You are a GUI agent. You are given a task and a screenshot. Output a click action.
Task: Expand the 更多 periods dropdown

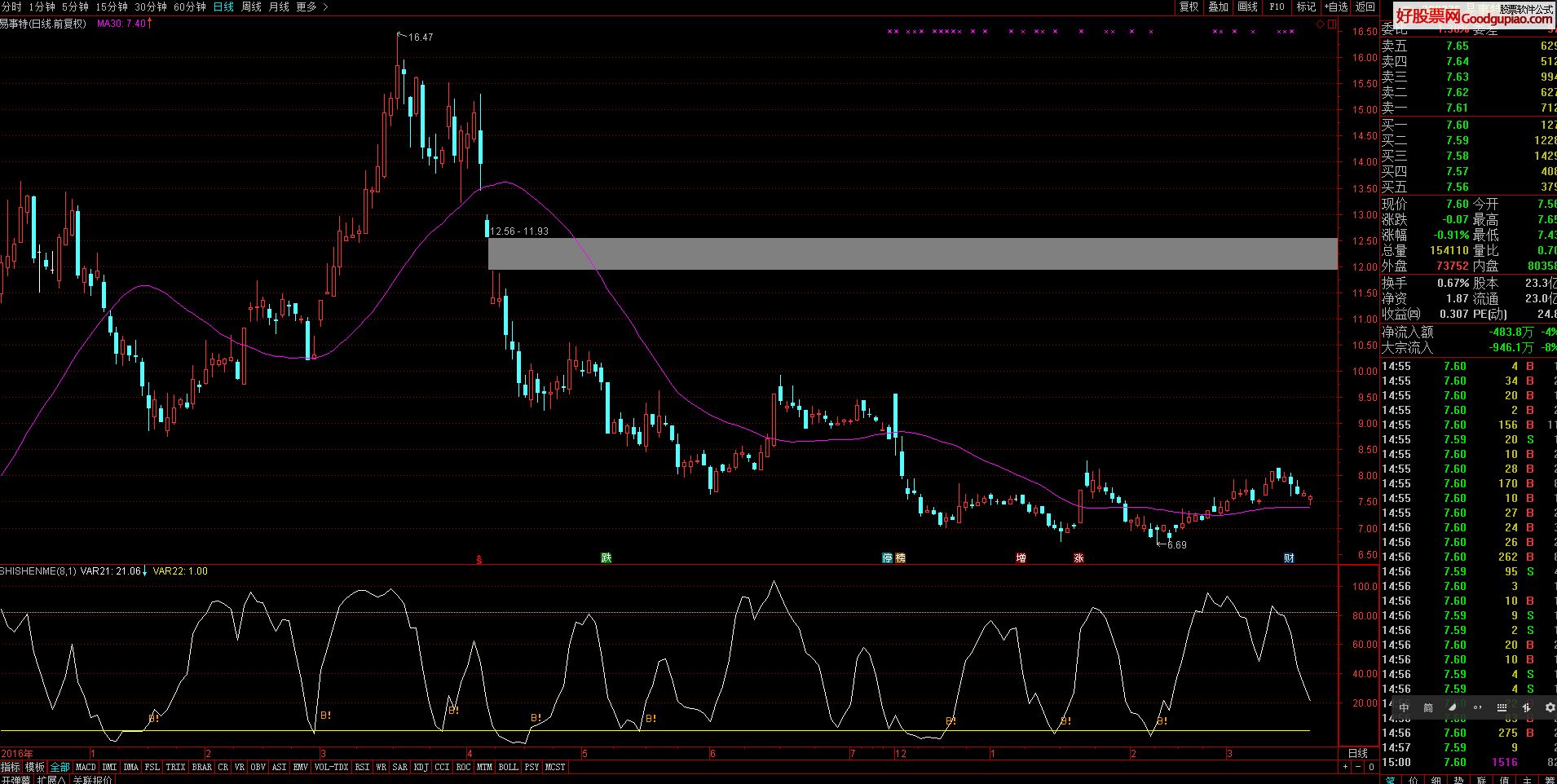(x=312, y=7)
